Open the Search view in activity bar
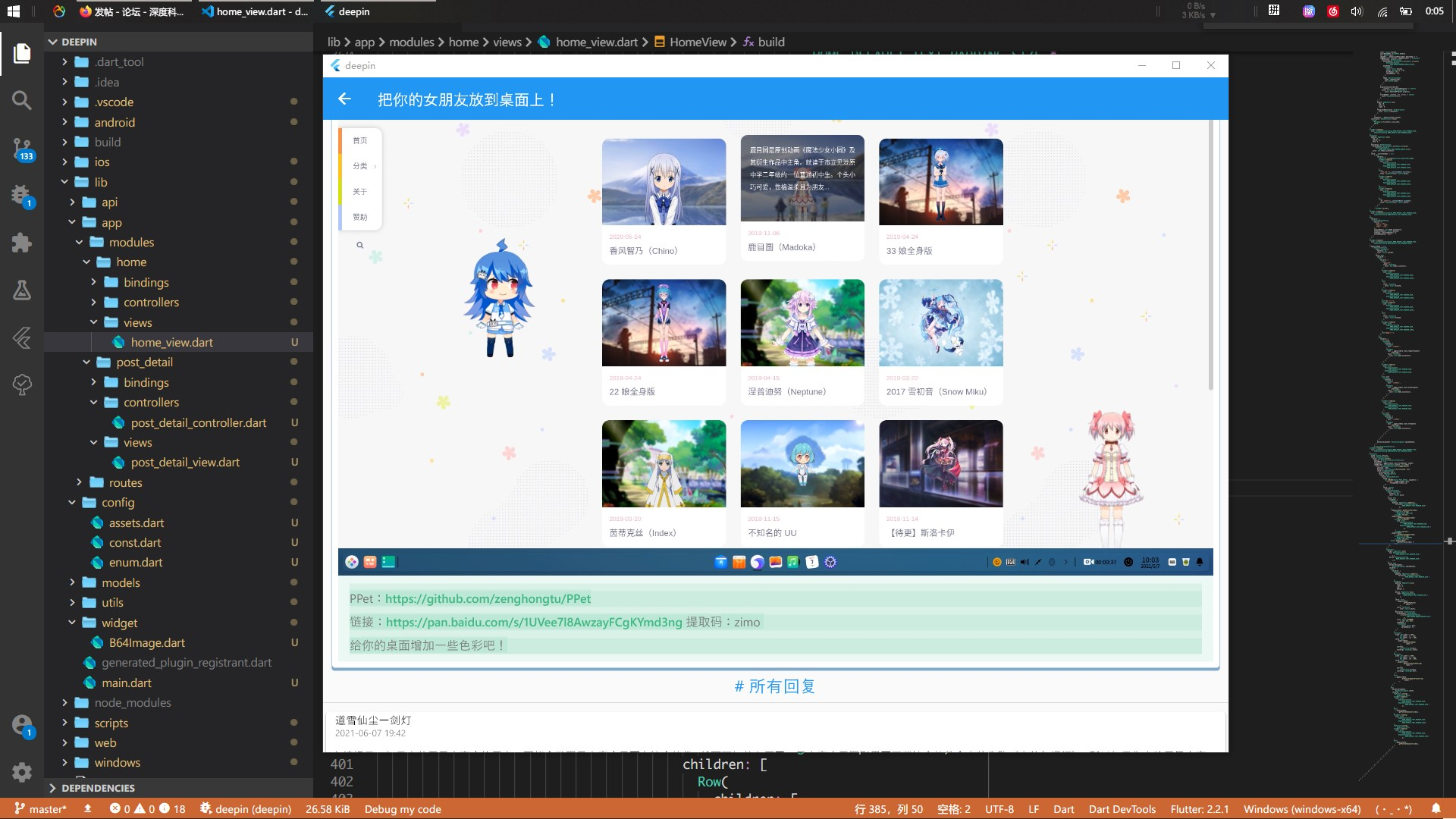This screenshot has height=819, width=1456. point(22,100)
